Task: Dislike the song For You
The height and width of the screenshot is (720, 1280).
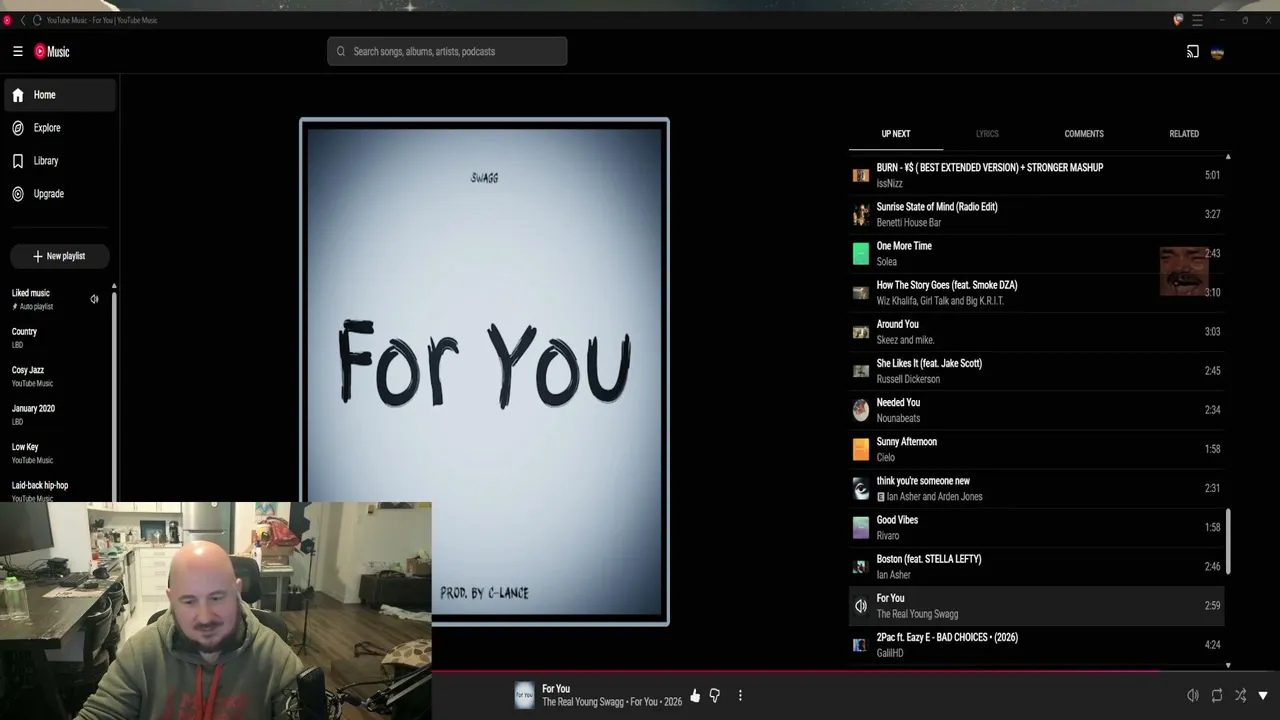Action: pos(715,695)
